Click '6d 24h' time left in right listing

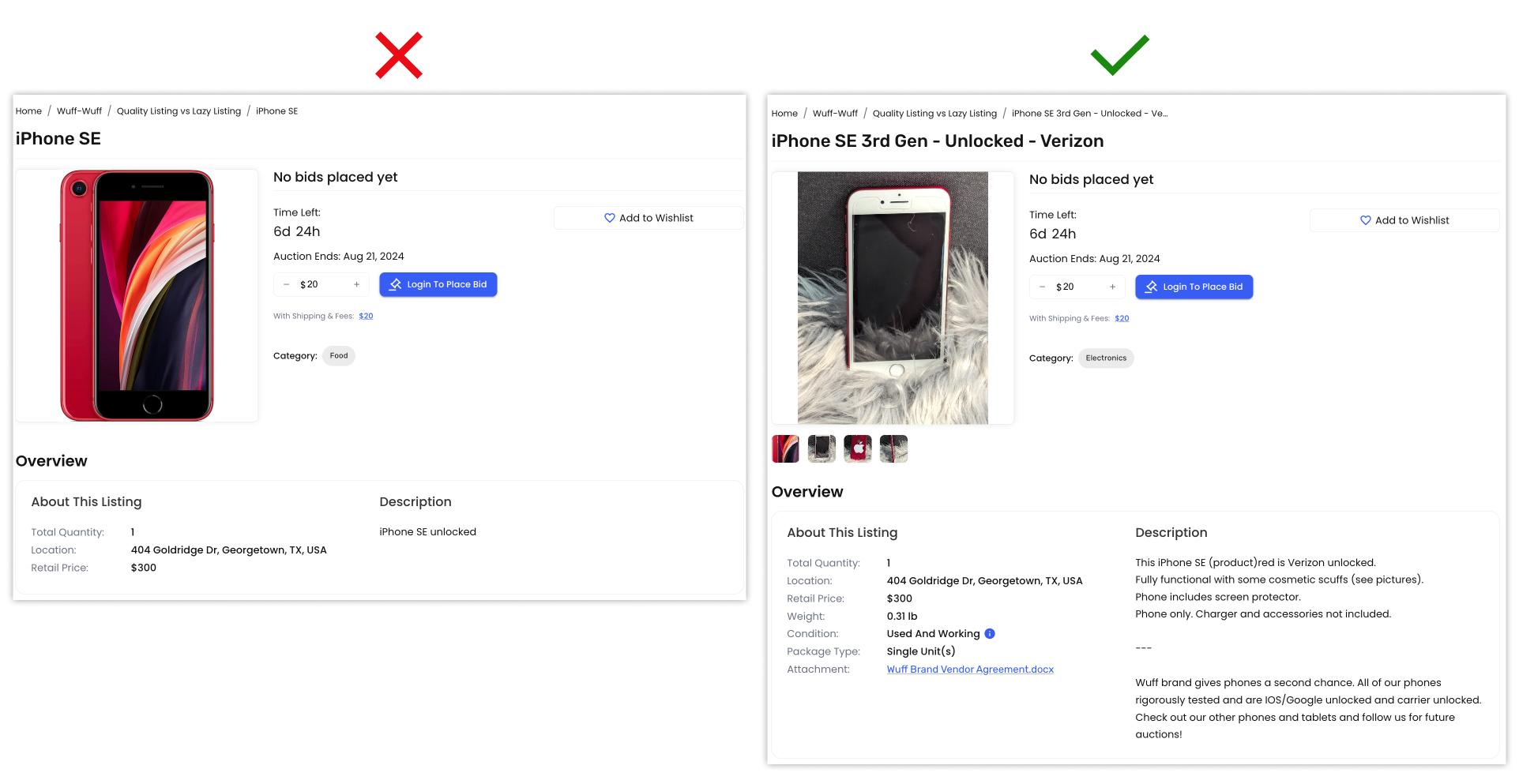(1052, 234)
